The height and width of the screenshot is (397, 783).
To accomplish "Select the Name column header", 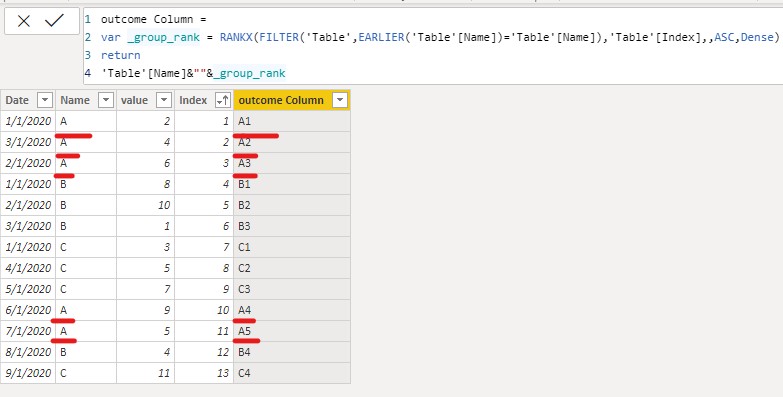I will (x=86, y=100).
